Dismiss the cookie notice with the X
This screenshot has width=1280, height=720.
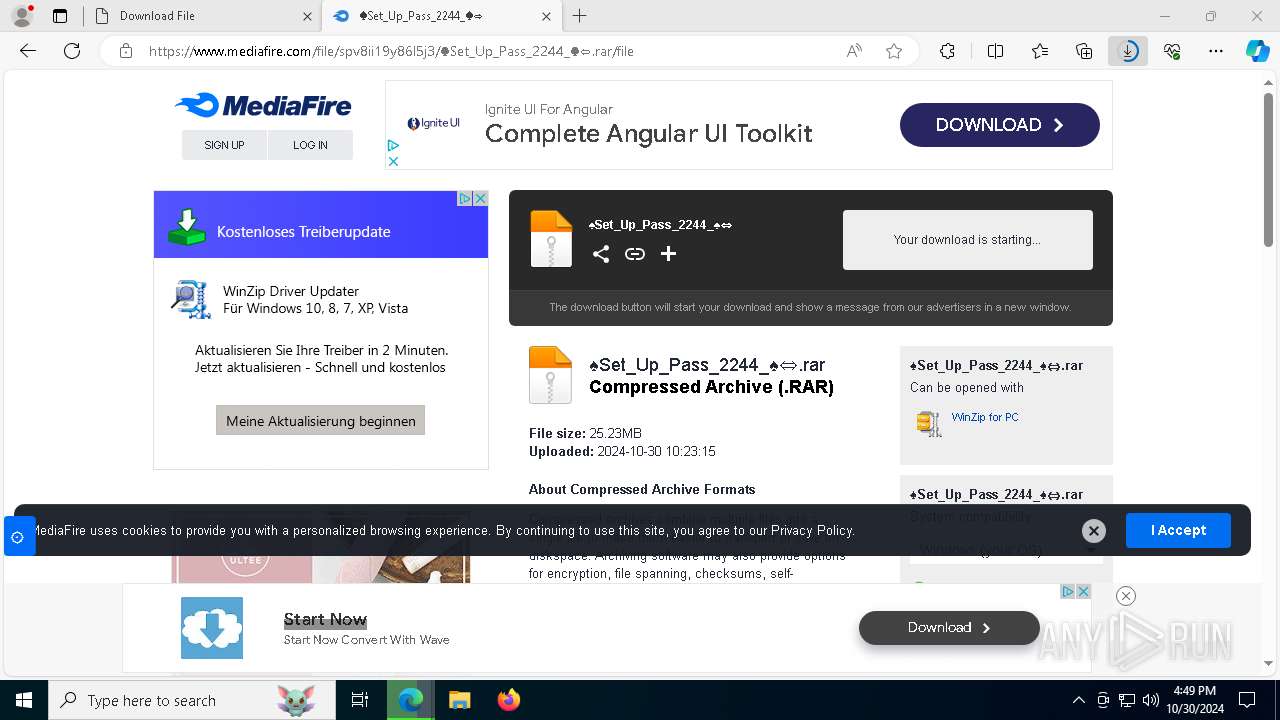click(1093, 531)
